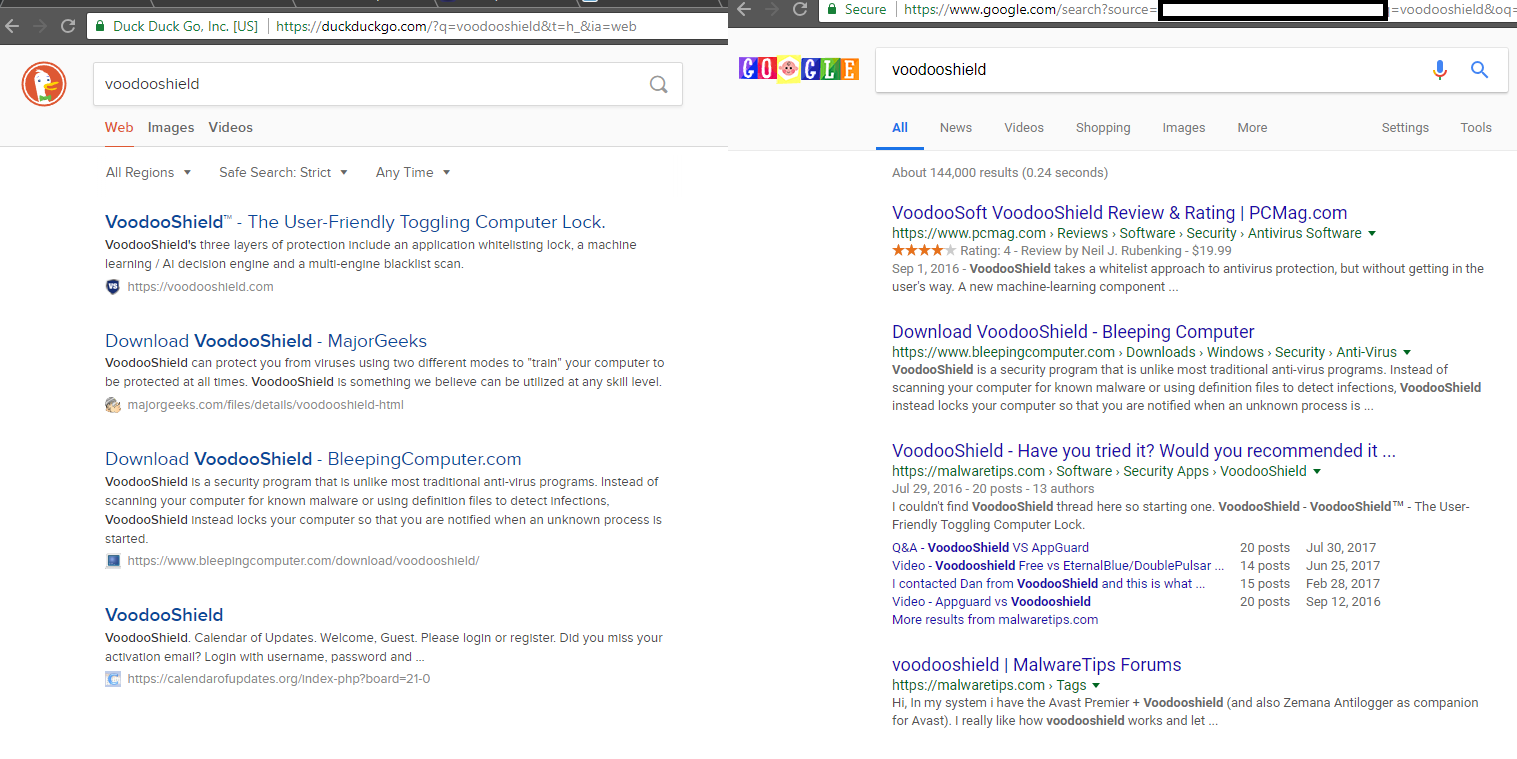Viewport: 1517px width, 759px height.
Task: Open 'VoodooShield - Have you tried it?' result
Action: [x=1144, y=451]
